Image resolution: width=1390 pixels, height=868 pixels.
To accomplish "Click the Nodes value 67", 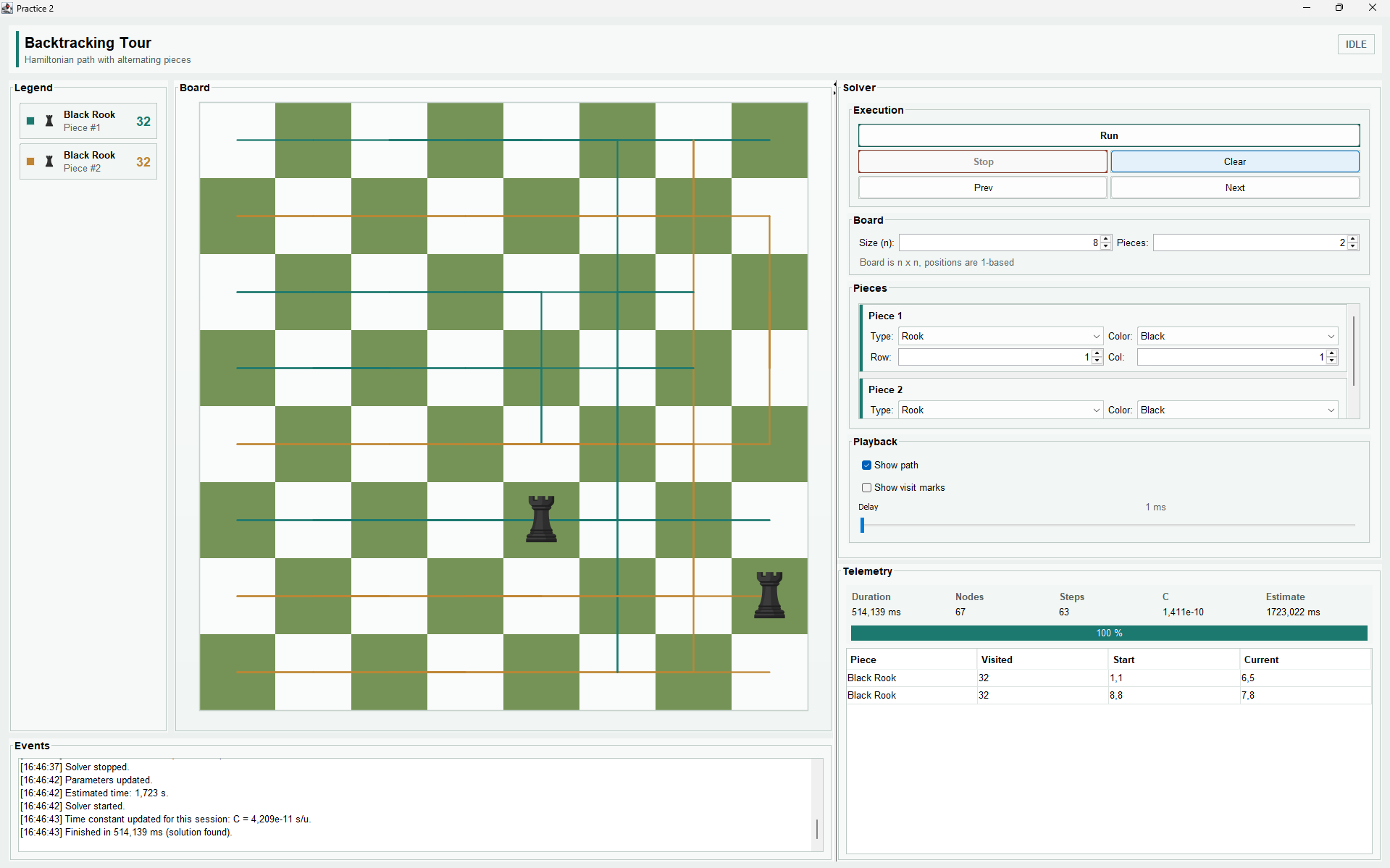I will [960, 612].
